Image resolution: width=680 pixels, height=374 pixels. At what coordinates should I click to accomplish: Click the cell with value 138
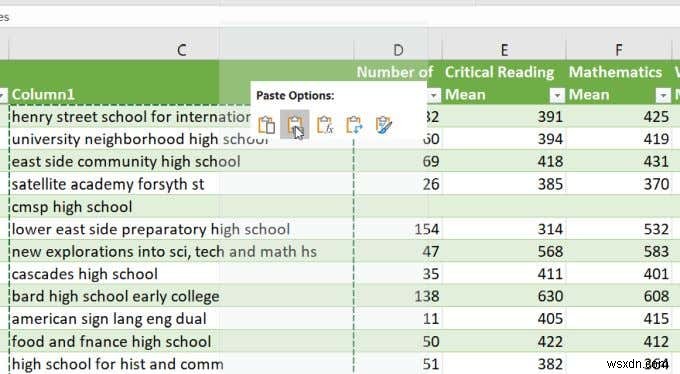point(398,296)
